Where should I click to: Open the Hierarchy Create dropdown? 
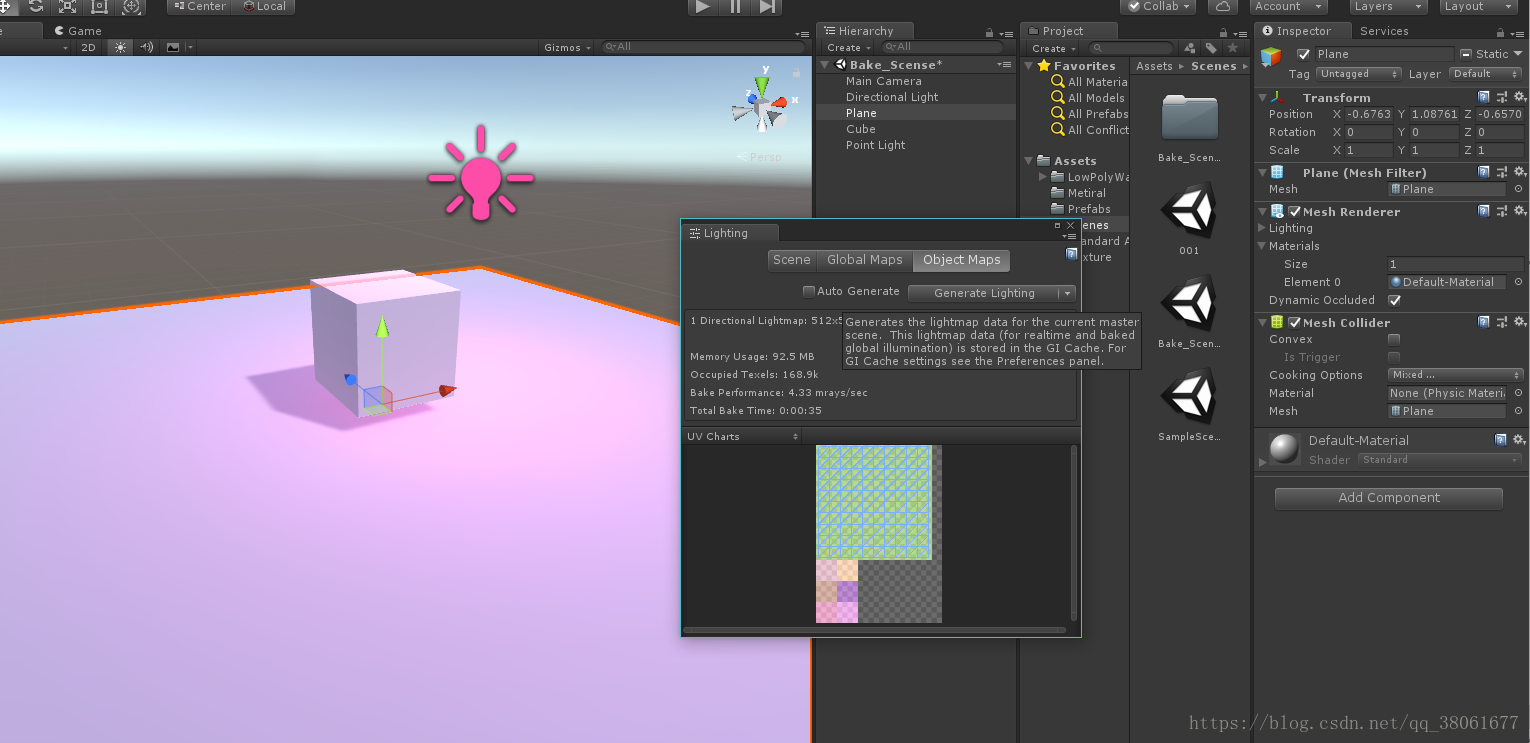click(x=849, y=47)
